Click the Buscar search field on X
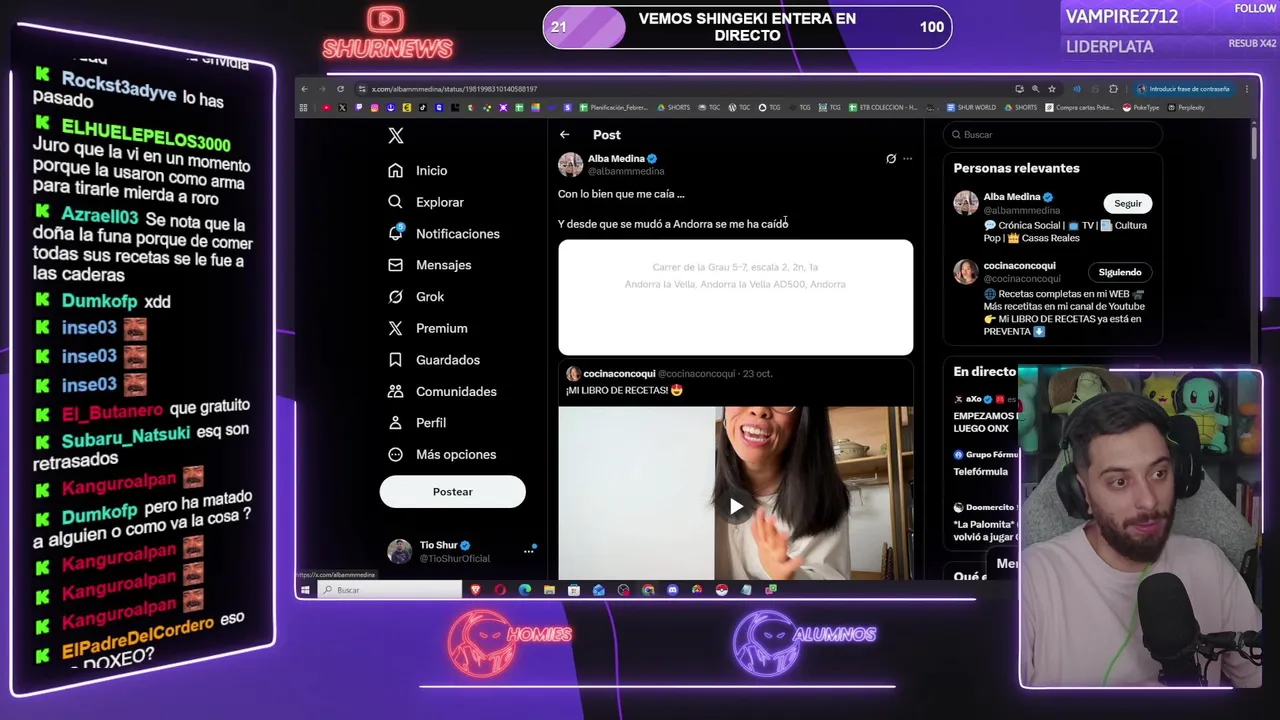Screen dimensions: 1280x720 click(x=1052, y=135)
